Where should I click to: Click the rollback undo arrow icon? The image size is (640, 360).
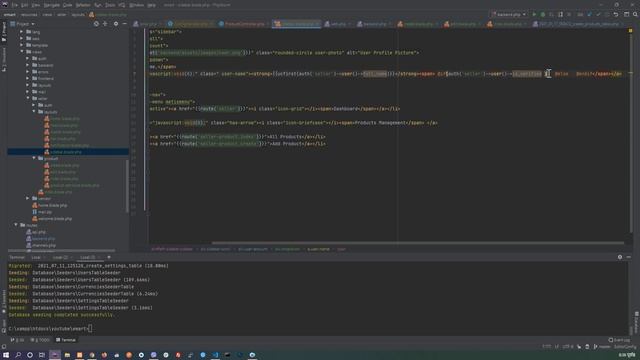(616, 14)
